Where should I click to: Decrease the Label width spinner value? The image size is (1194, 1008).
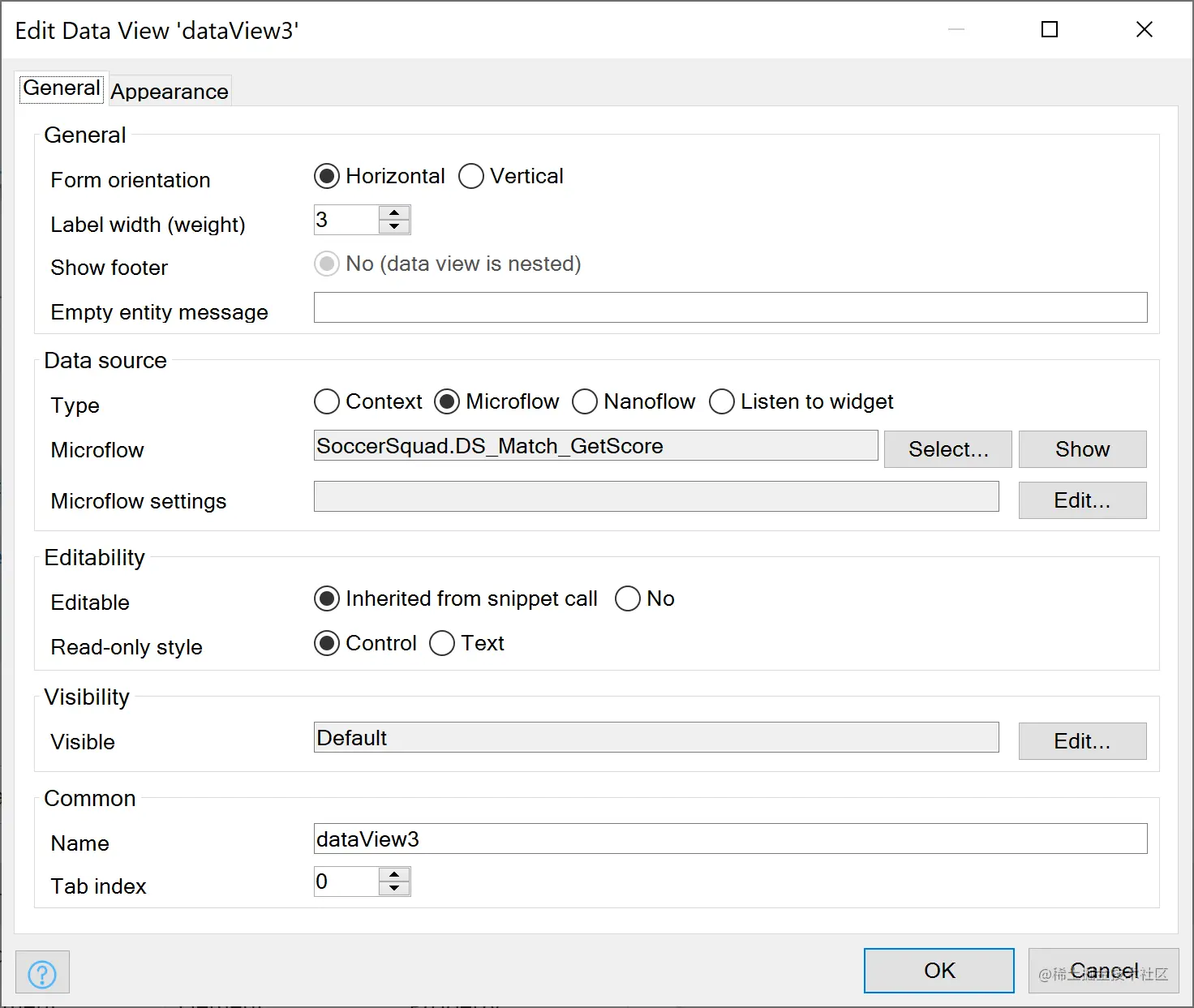pos(394,227)
